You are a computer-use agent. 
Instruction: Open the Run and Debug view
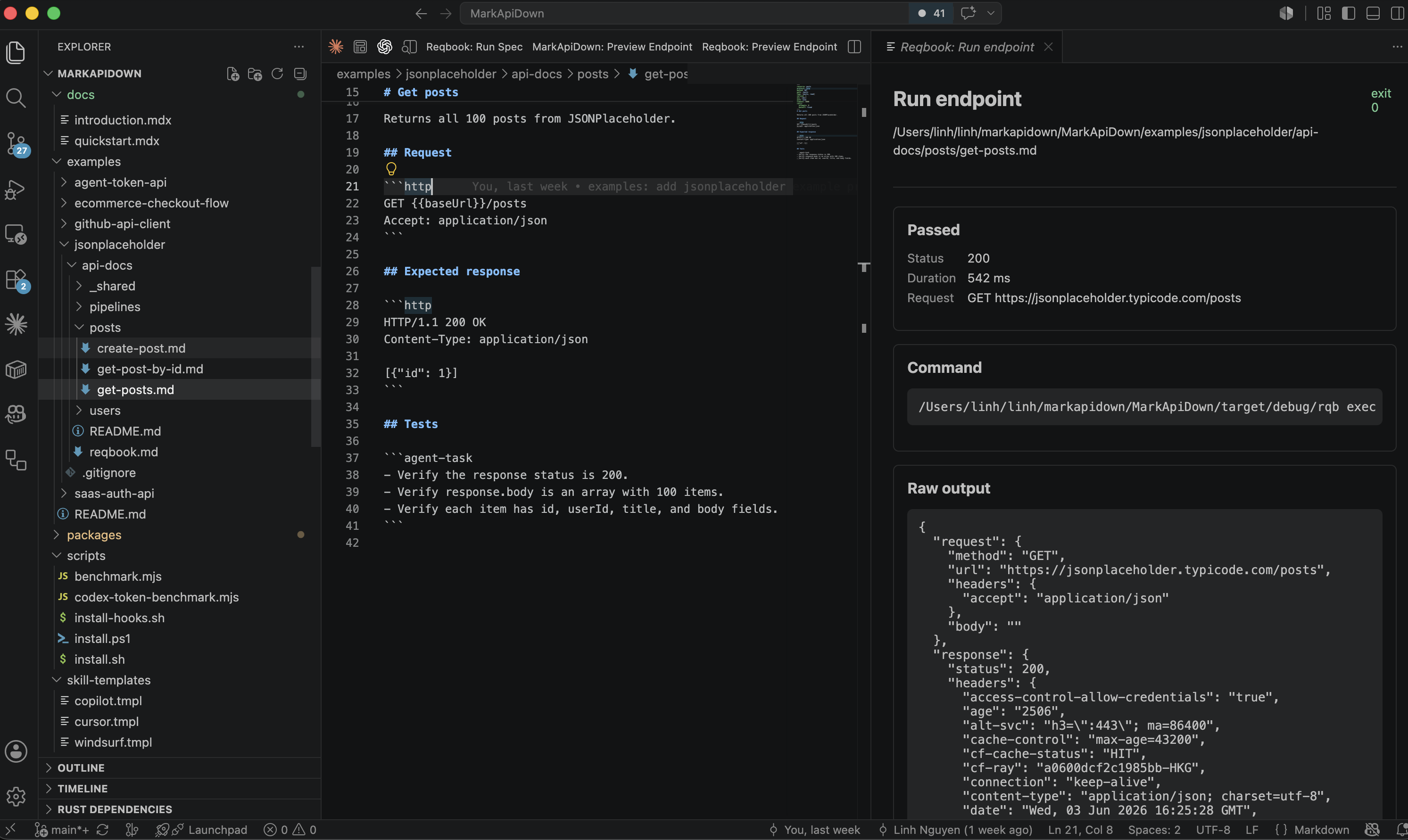tap(16, 189)
